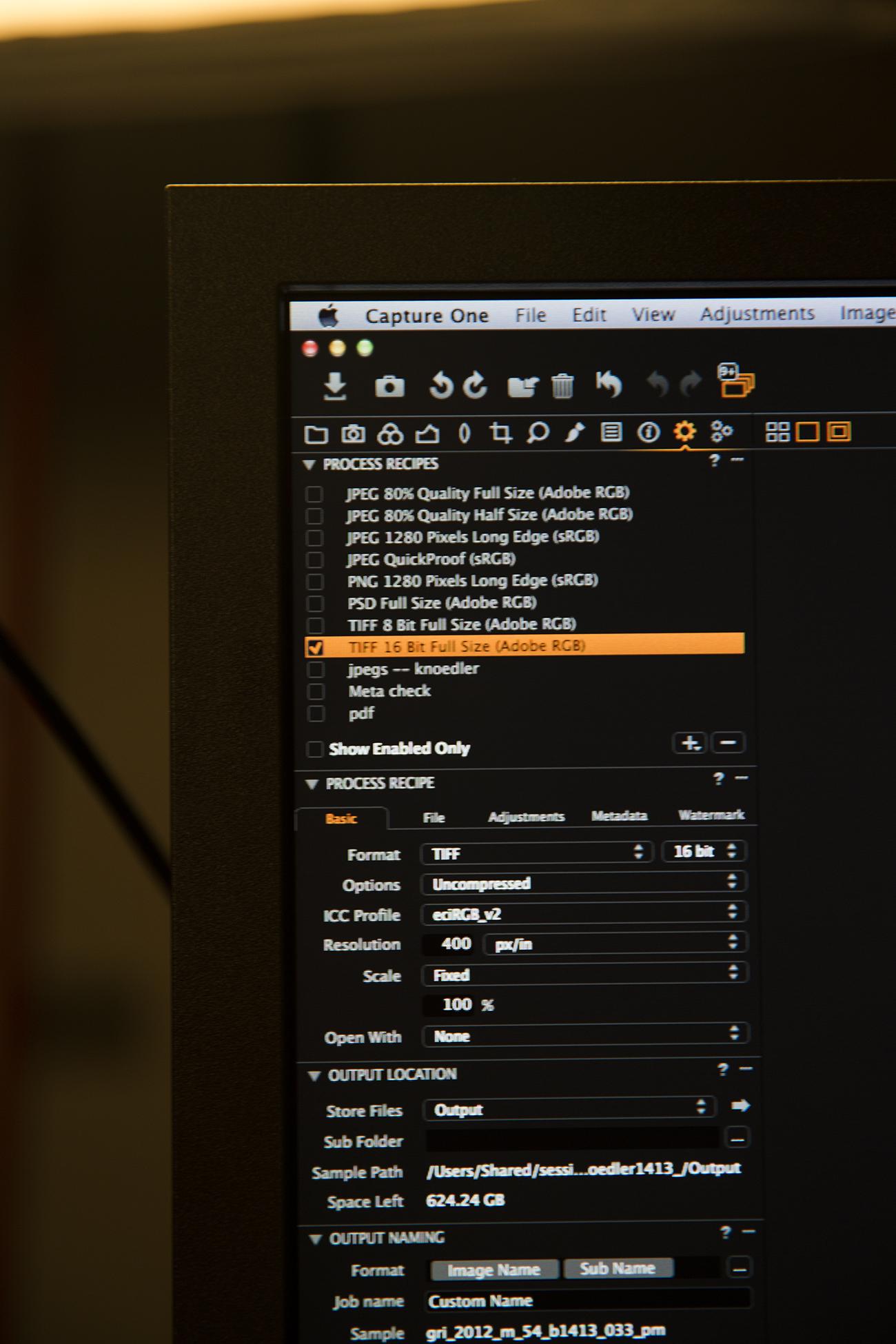Switch to single viewer layout icon
Screen dimensions: 896x1344
coord(807,432)
